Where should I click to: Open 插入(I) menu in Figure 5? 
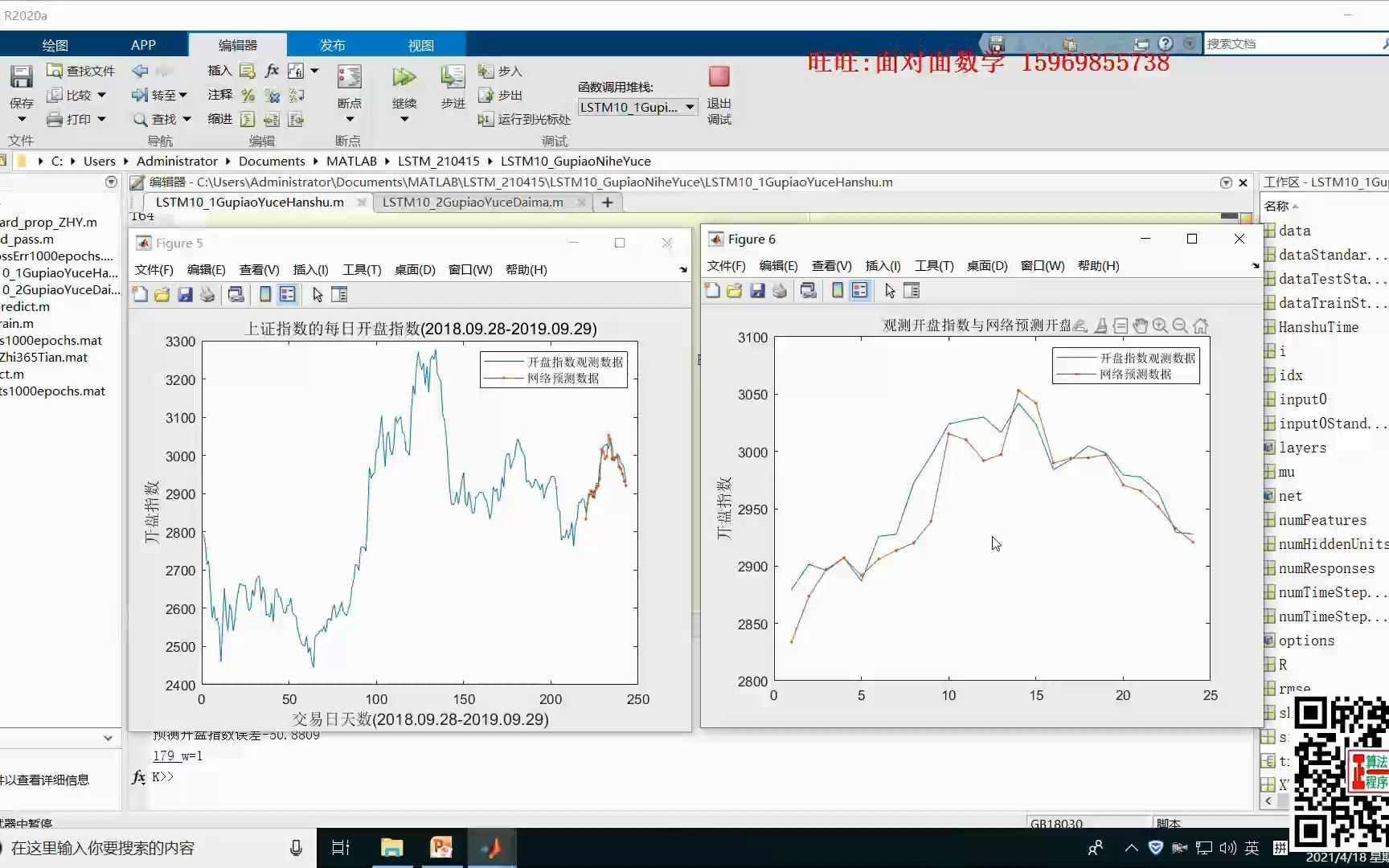(x=310, y=270)
